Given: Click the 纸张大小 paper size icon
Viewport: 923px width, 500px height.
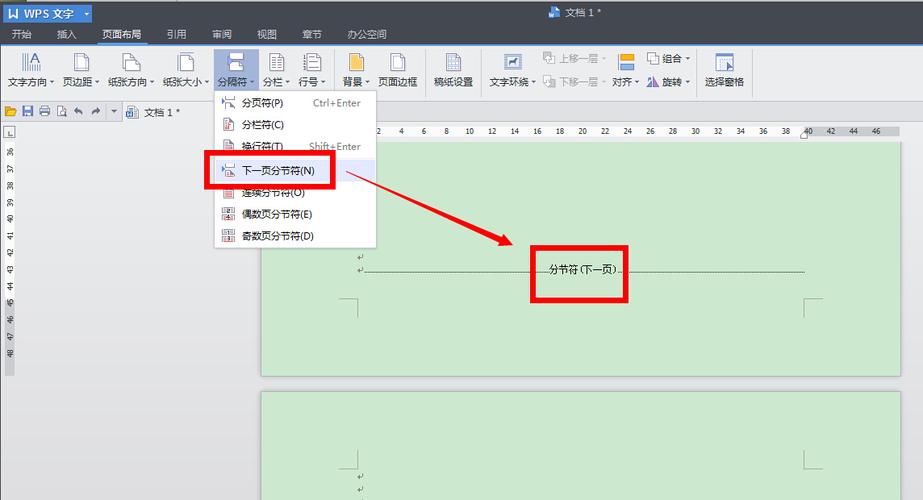Looking at the screenshot, I should click(x=185, y=62).
